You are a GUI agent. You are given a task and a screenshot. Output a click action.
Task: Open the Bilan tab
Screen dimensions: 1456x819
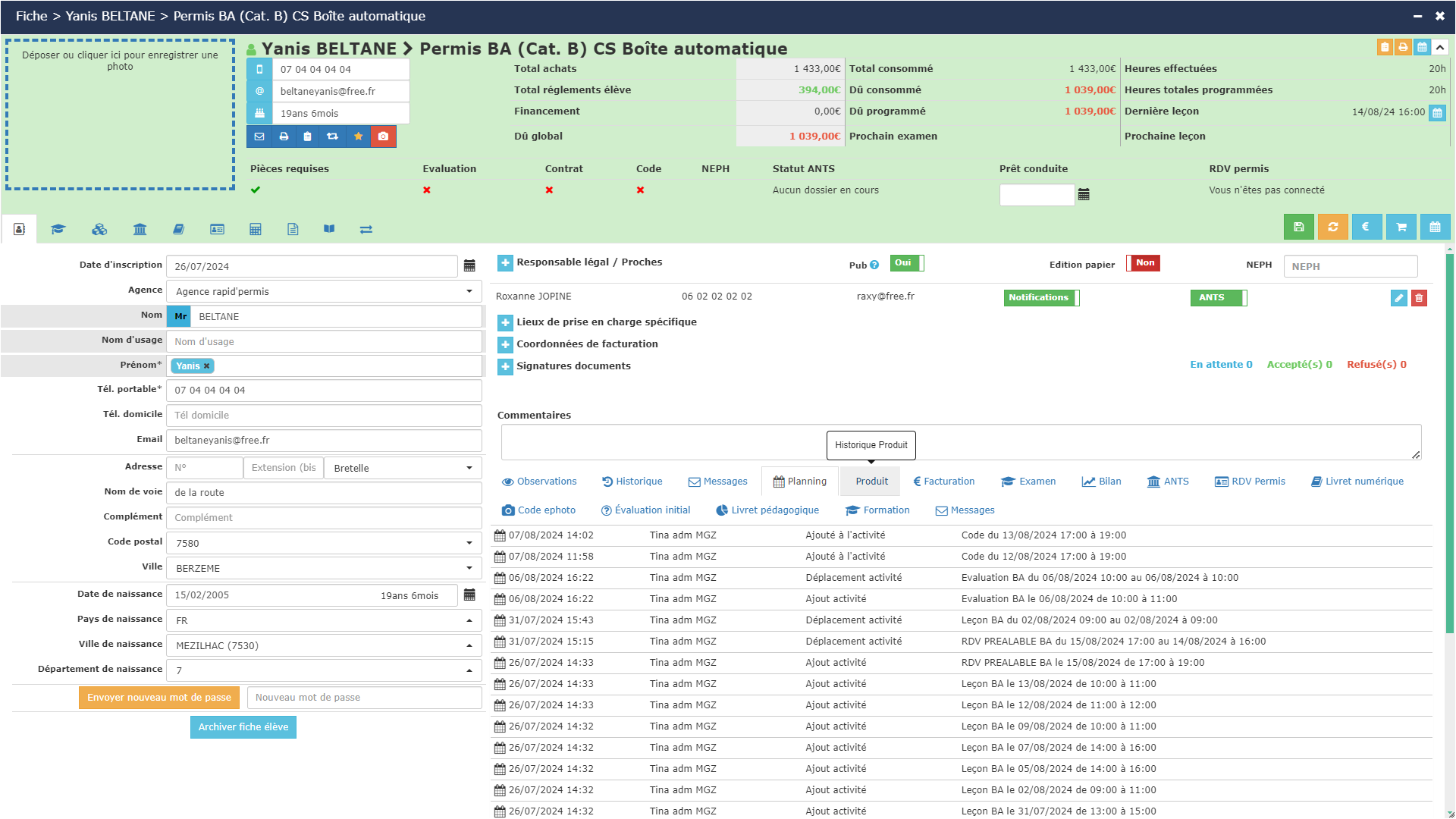1101,482
